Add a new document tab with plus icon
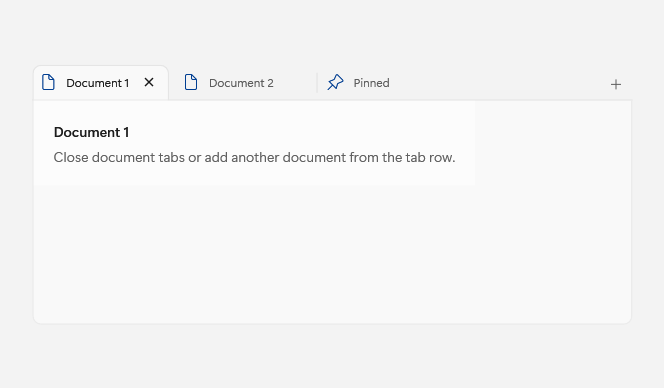The image size is (664, 388). pyautogui.click(x=616, y=84)
